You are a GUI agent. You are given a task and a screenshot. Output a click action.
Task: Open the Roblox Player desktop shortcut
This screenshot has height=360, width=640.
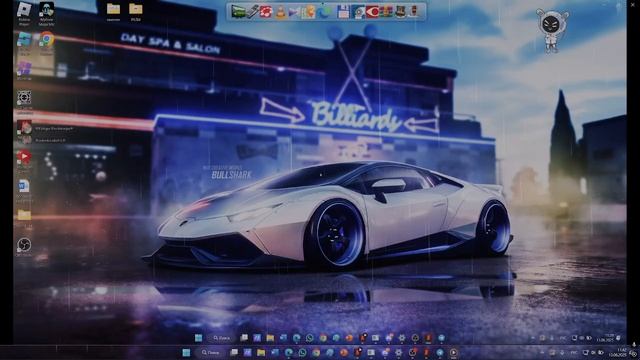[x=24, y=10]
